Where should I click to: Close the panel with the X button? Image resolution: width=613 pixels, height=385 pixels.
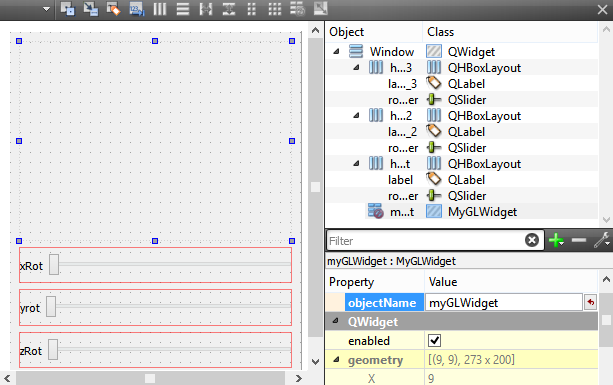click(x=602, y=9)
